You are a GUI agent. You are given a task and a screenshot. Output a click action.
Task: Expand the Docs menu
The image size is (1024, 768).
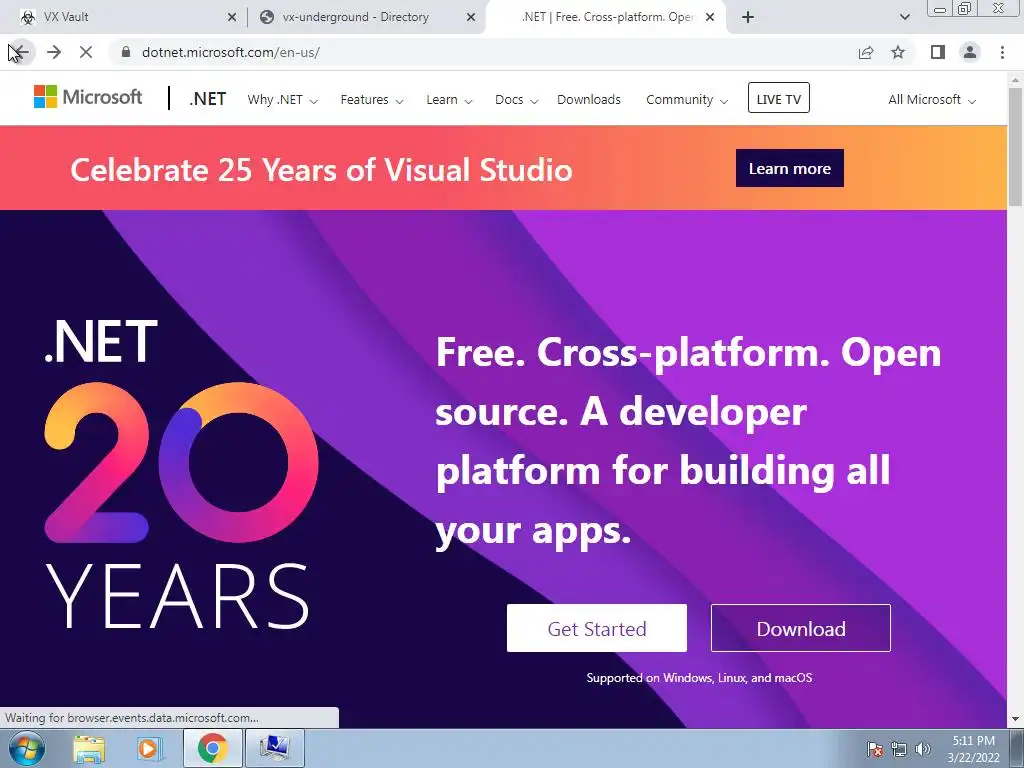pos(516,100)
